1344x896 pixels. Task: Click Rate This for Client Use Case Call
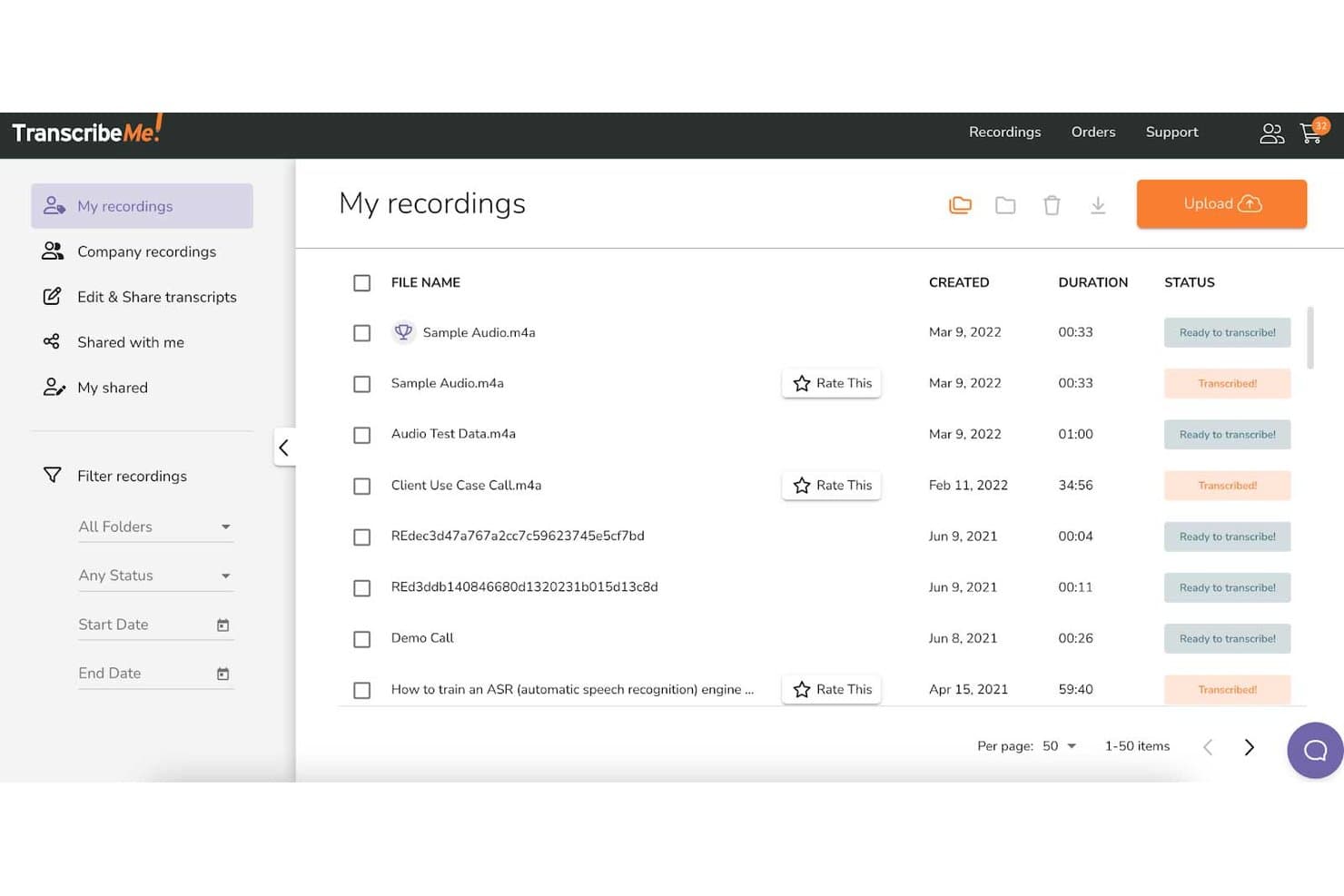click(x=832, y=485)
